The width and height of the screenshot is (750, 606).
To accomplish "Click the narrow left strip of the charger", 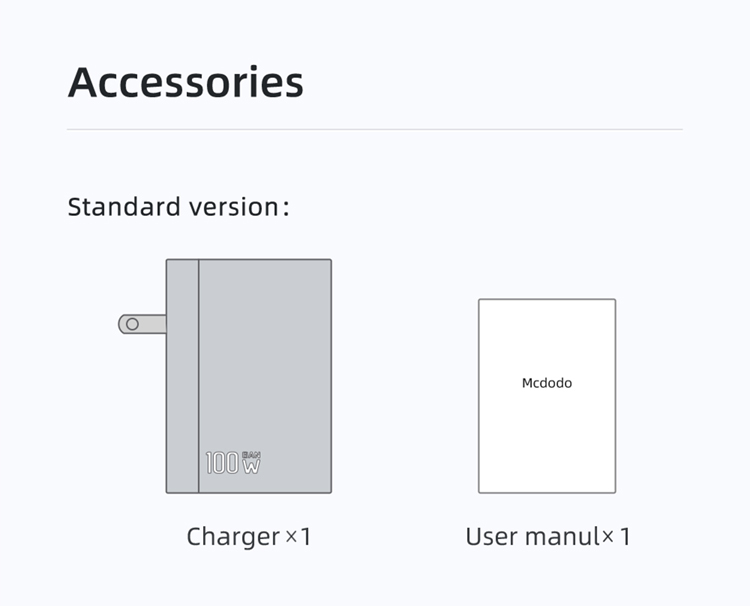I will click(x=182, y=376).
